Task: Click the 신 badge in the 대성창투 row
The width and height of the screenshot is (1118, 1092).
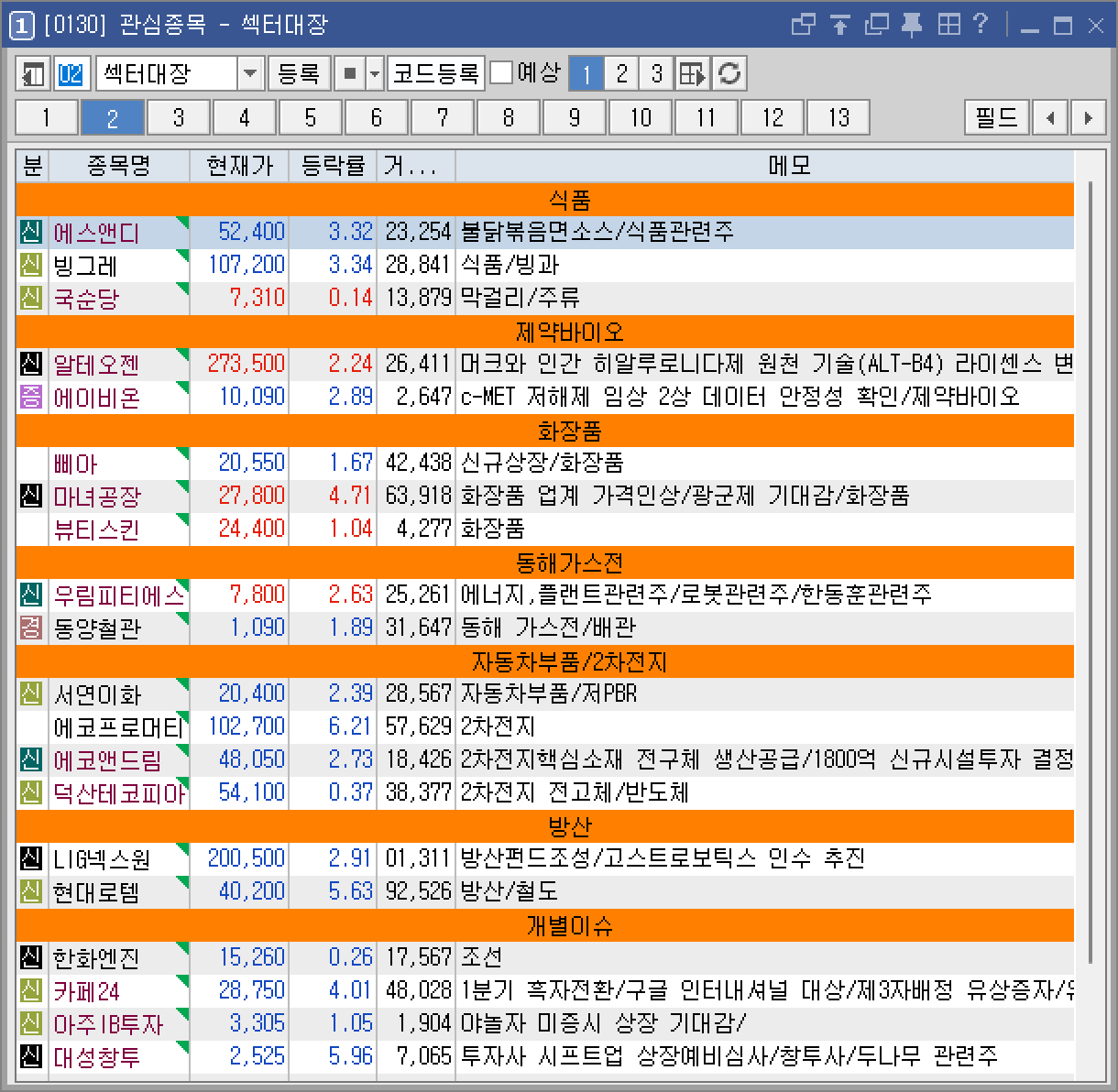Action: (31, 1057)
